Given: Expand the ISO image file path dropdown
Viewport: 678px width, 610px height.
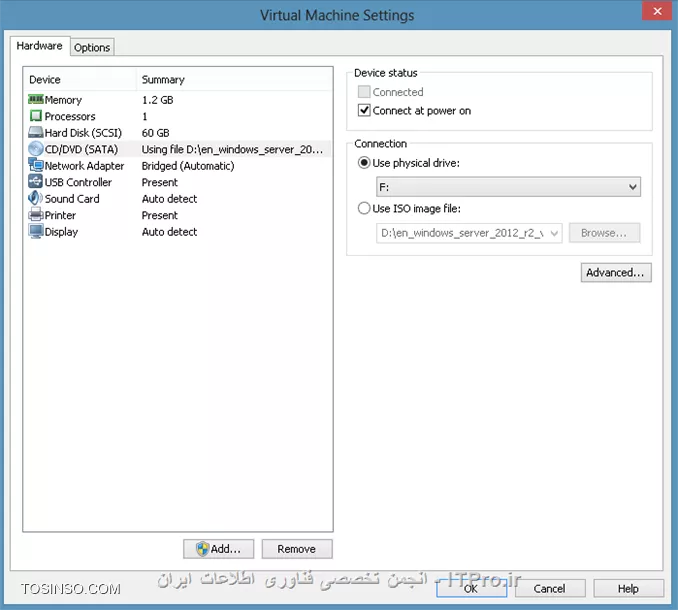Looking at the screenshot, I should tap(554, 233).
